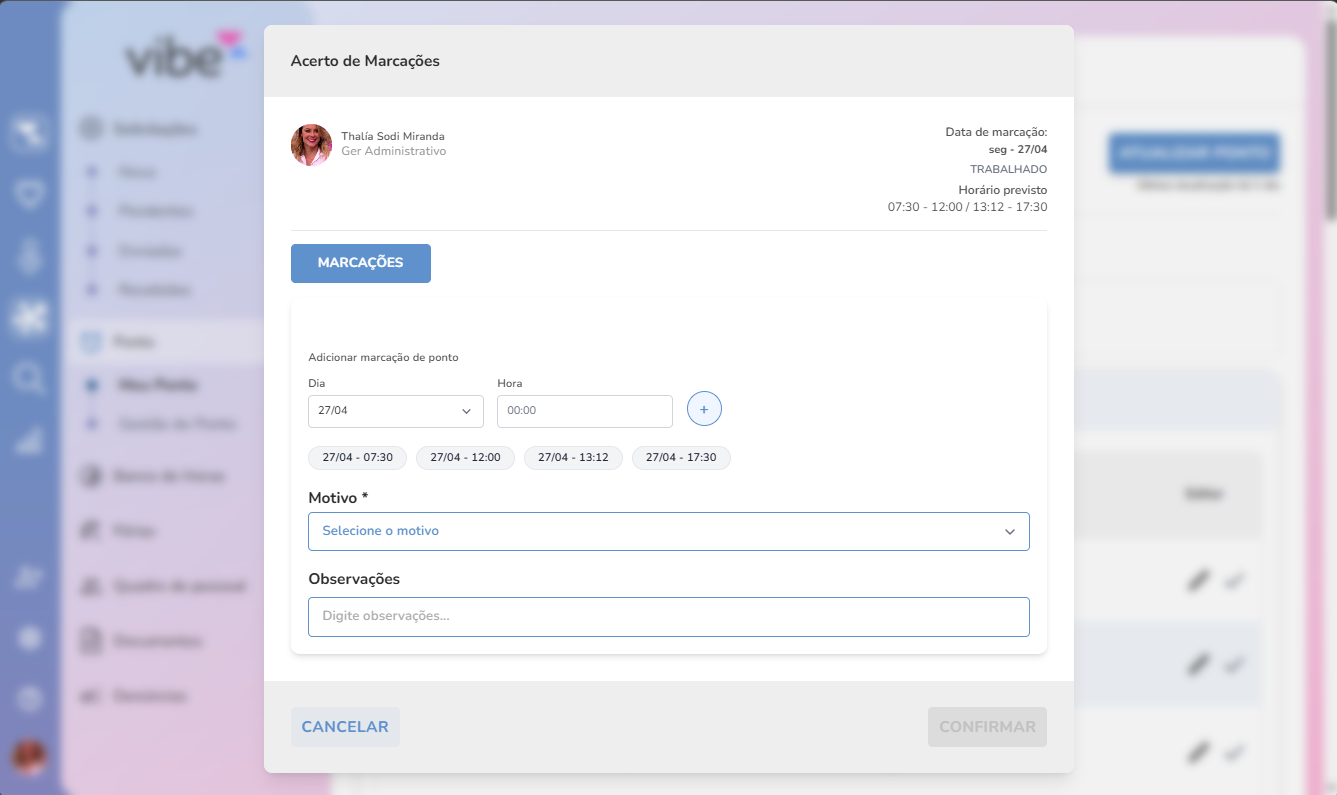The image size is (1337, 795).
Task: Click the user avatar at sidebar bottom
Action: [29, 757]
